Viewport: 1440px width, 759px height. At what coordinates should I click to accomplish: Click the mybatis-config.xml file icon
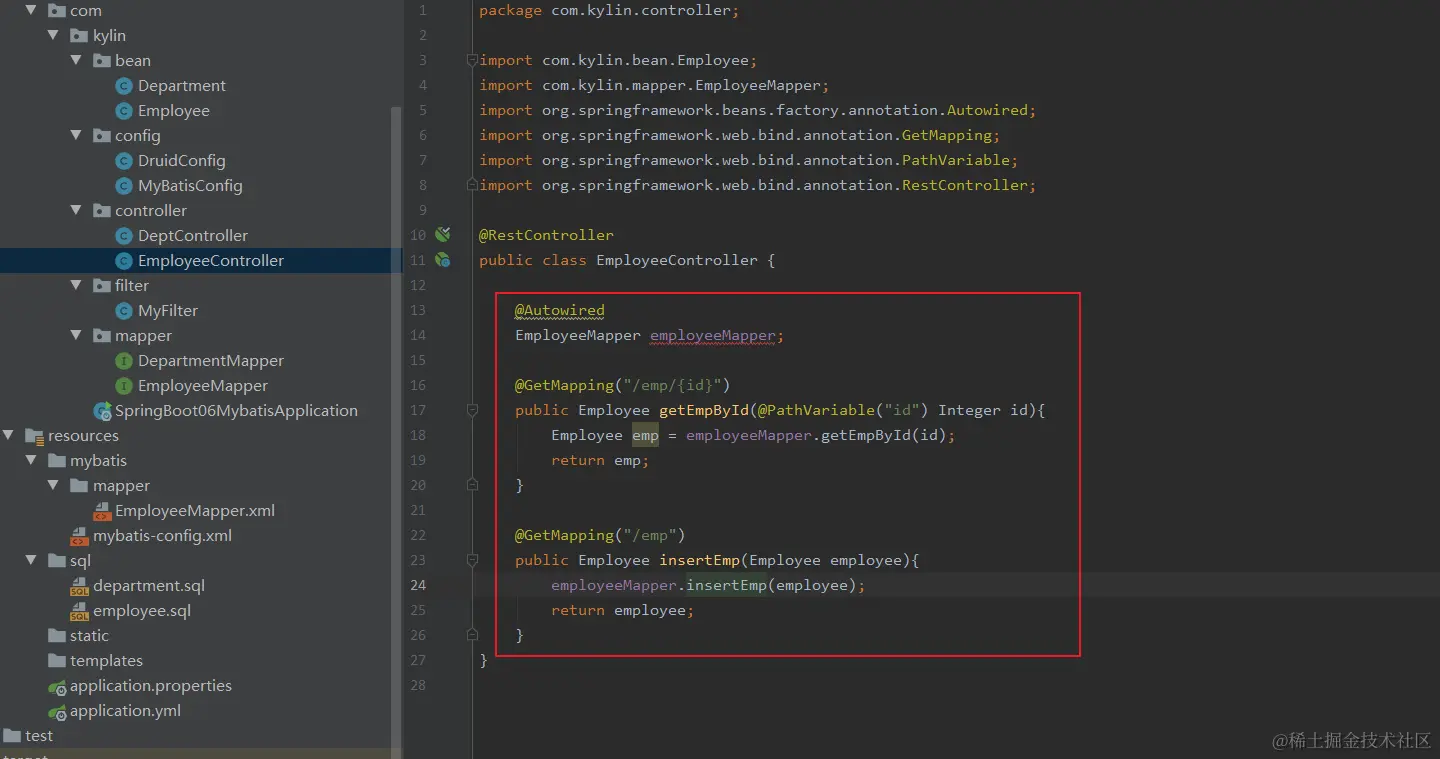tap(79, 537)
